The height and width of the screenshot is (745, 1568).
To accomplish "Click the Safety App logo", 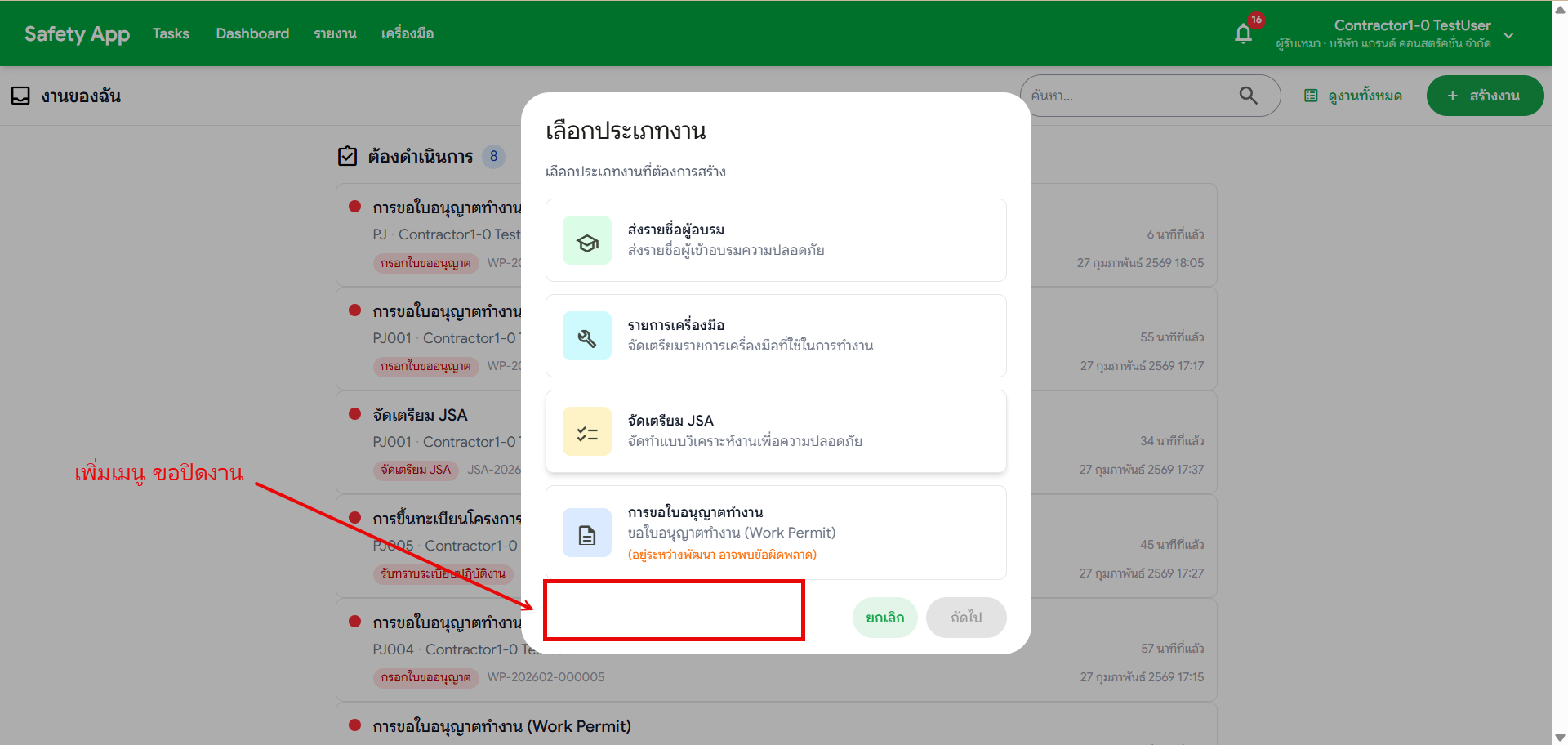I will (x=76, y=33).
